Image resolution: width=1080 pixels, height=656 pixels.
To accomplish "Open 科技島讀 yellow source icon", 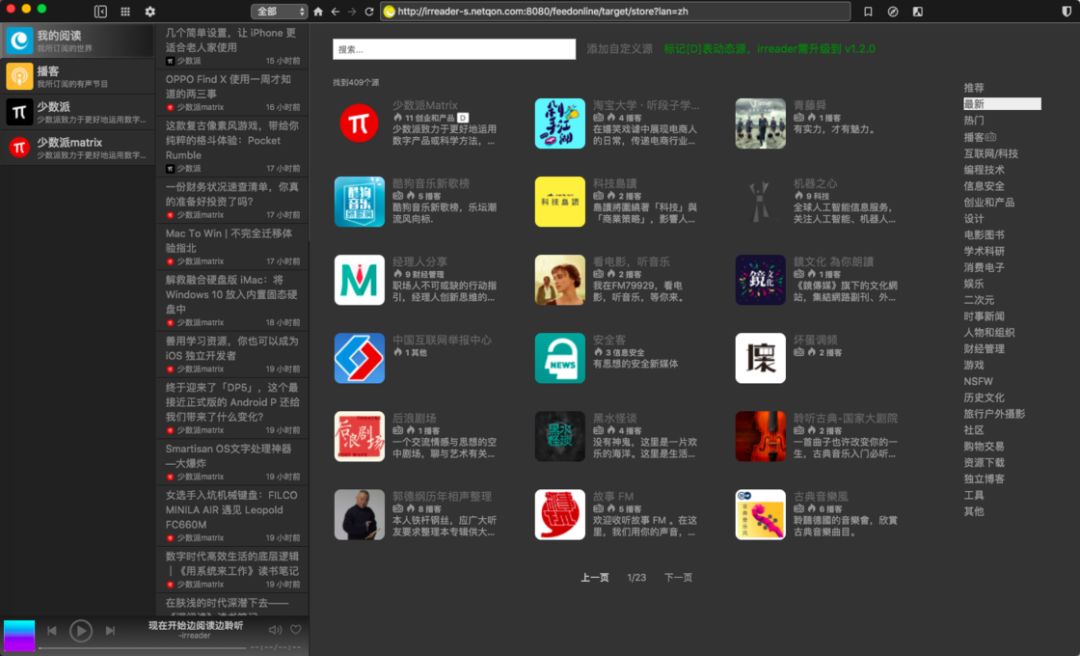I will pyautogui.click(x=560, y=201).
